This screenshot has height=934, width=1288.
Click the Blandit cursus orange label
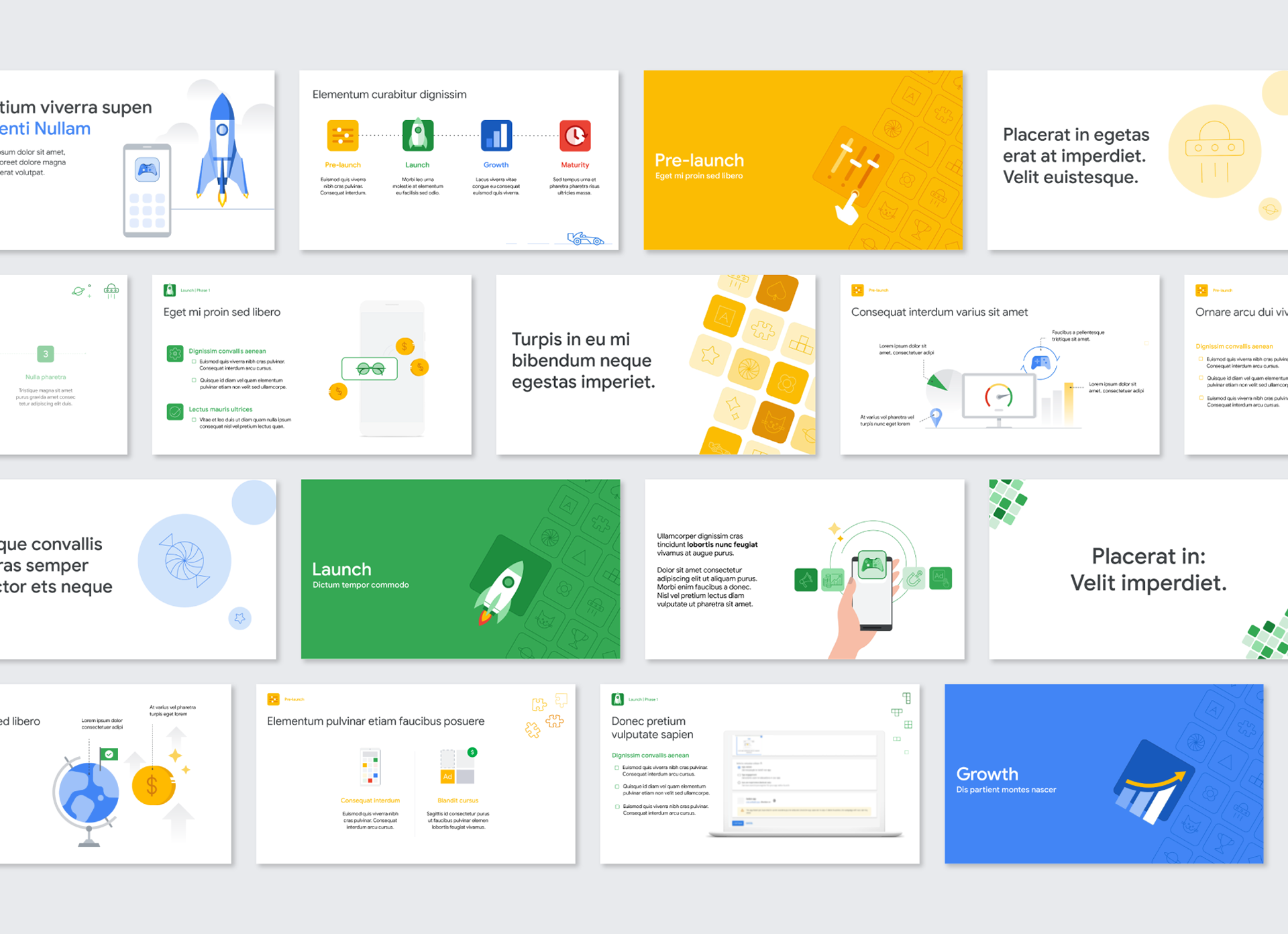(x=458, y=800)
